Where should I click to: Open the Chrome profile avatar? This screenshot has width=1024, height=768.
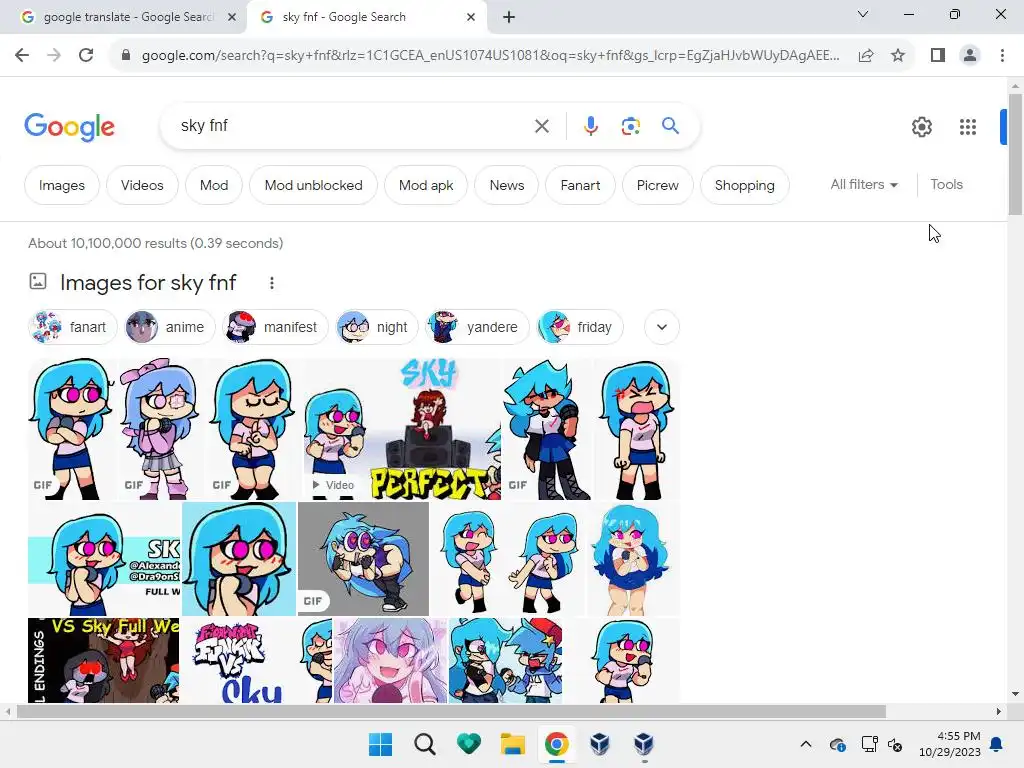click(970, 56)
